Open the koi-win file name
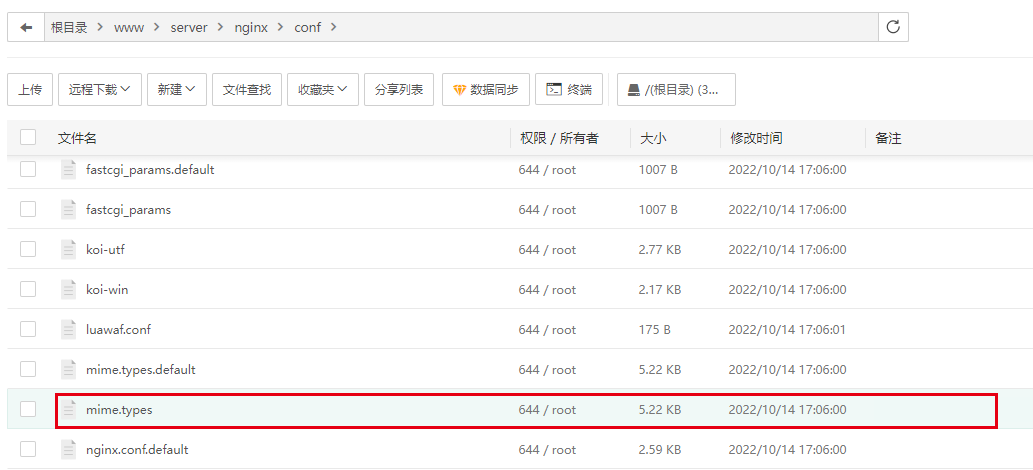 (107, 289)
